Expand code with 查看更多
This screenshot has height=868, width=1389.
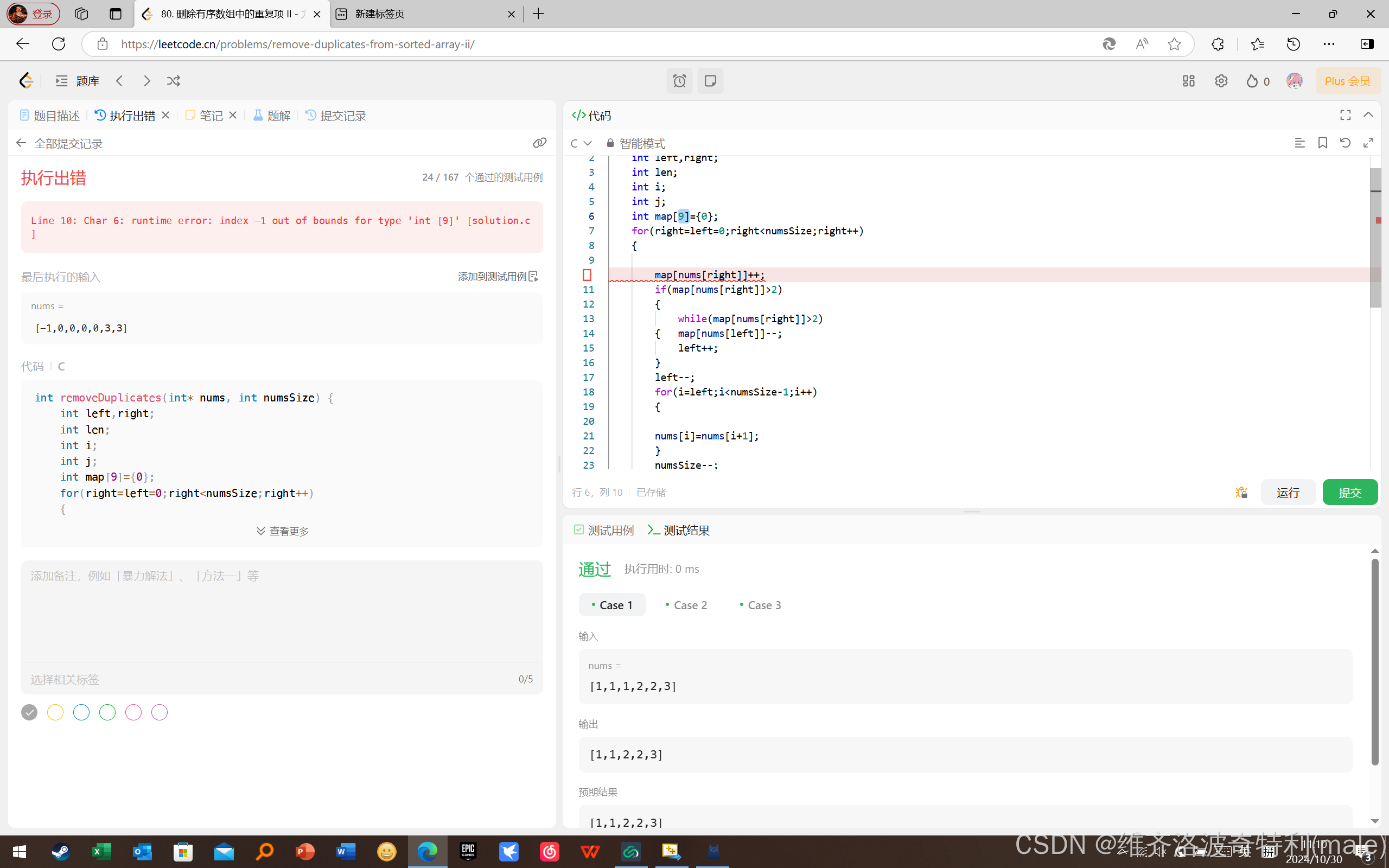click(282, 531)
